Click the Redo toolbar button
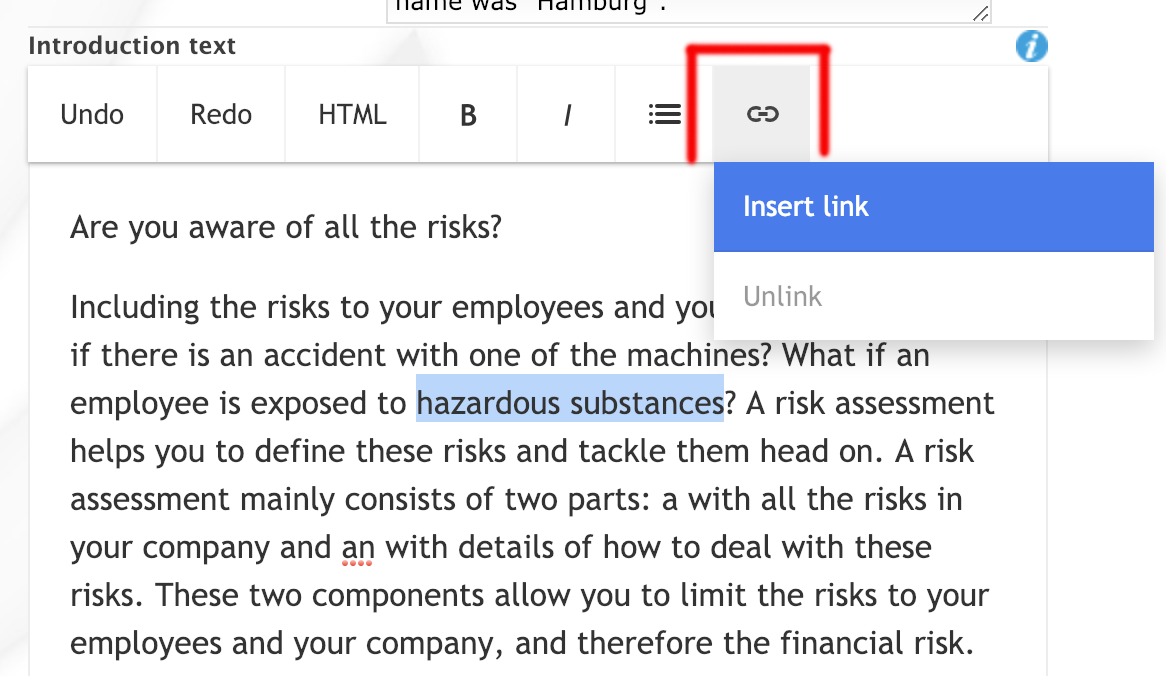 221,115
